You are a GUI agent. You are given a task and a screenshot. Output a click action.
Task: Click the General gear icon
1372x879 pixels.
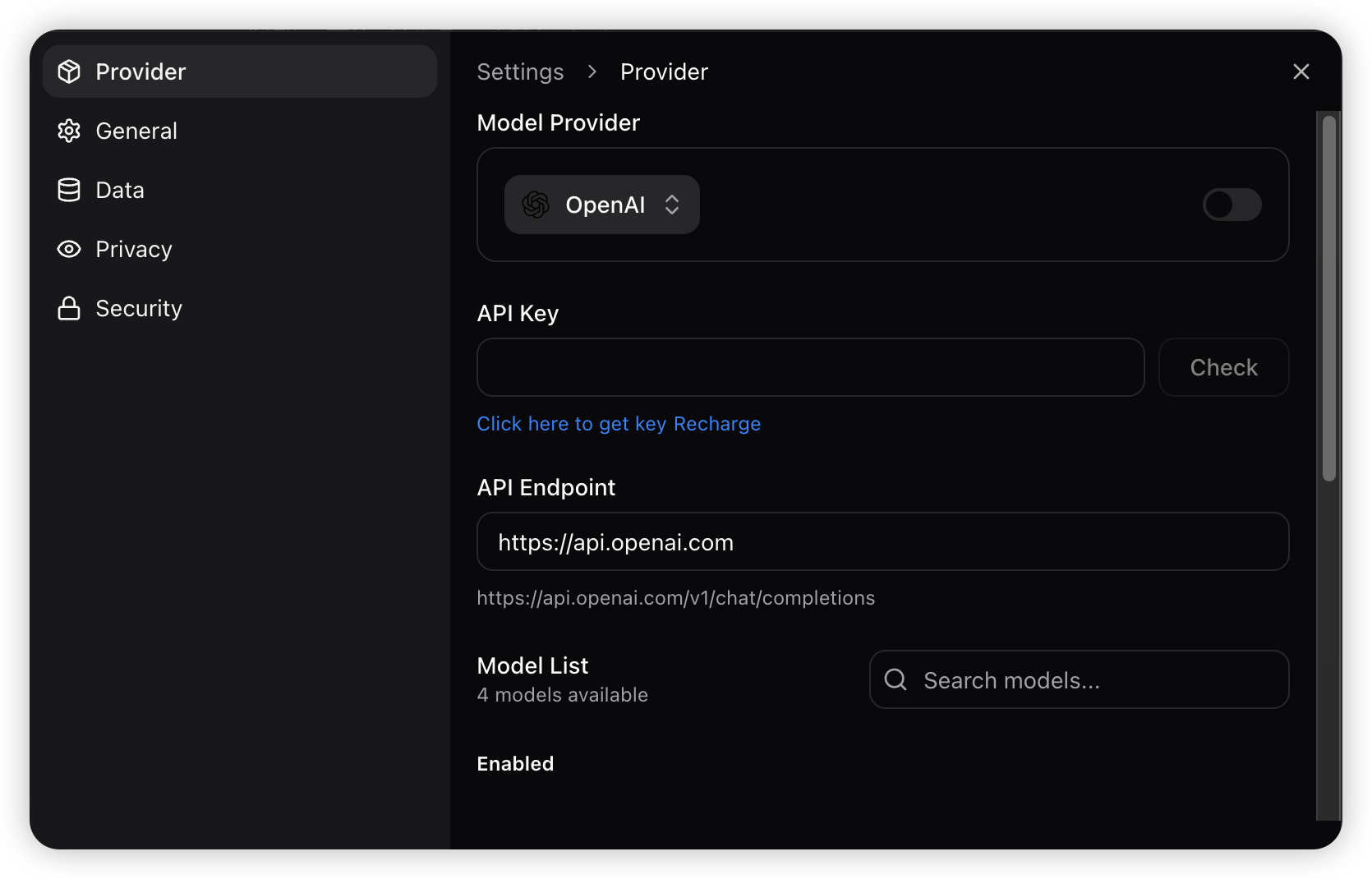(x=69, y=131)
